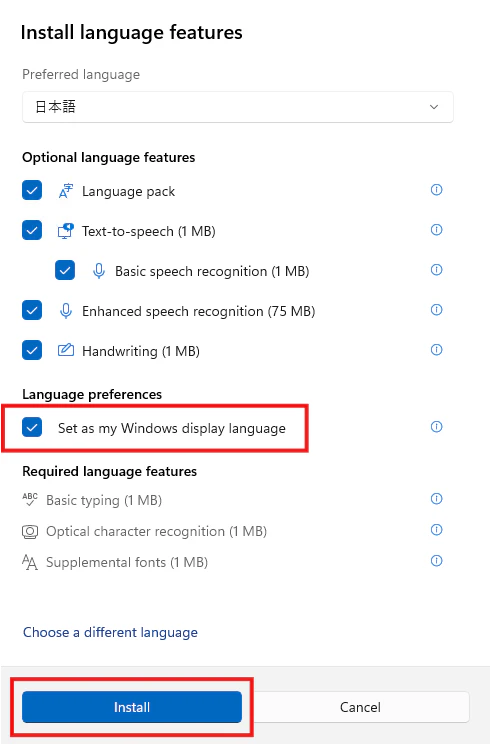Uncheck Enhanced speech recognition checkbox
Screen dimensions: 490x744
[32, 310]
